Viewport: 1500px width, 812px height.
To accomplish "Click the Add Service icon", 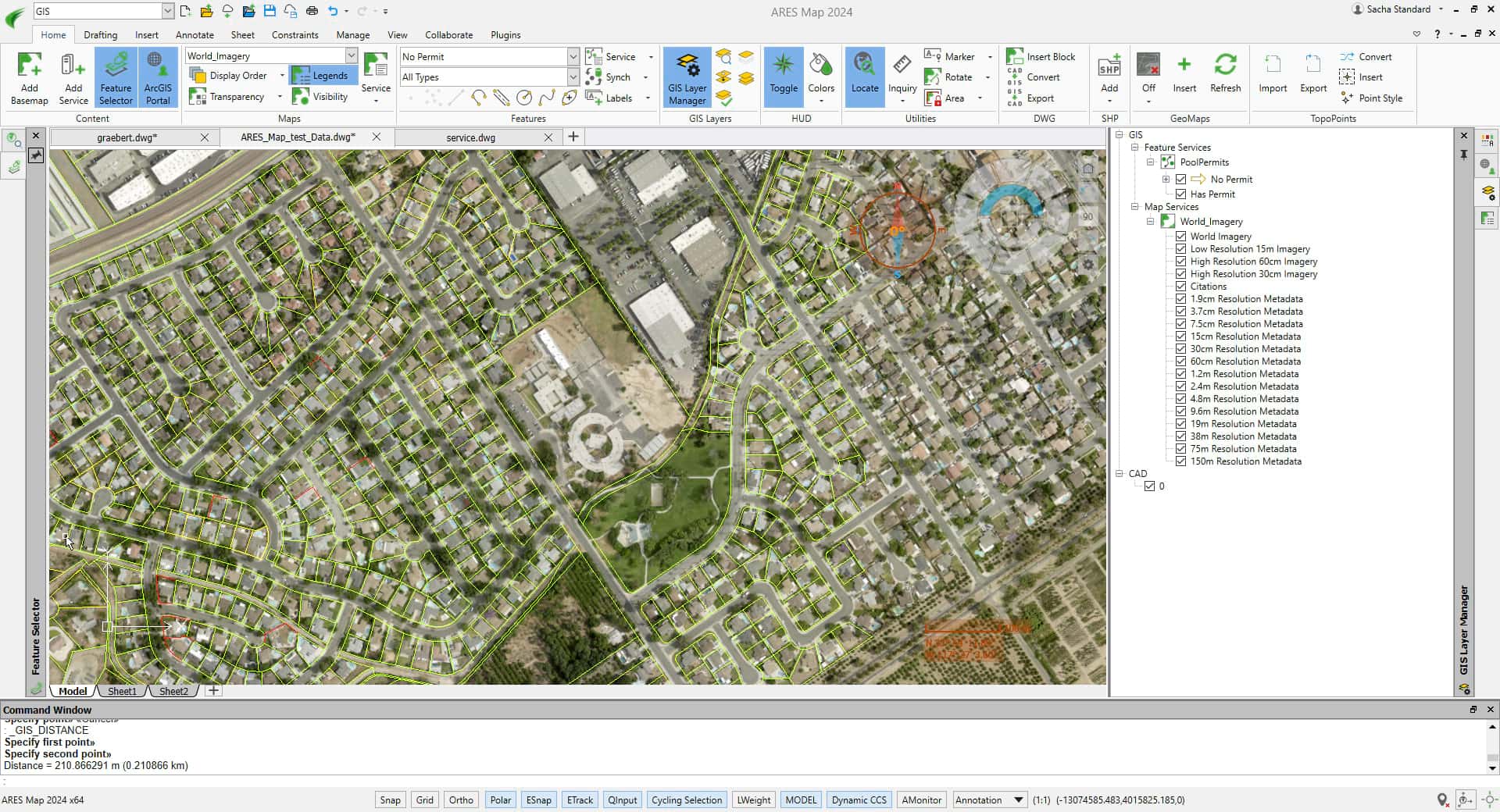I will (73, 77).
